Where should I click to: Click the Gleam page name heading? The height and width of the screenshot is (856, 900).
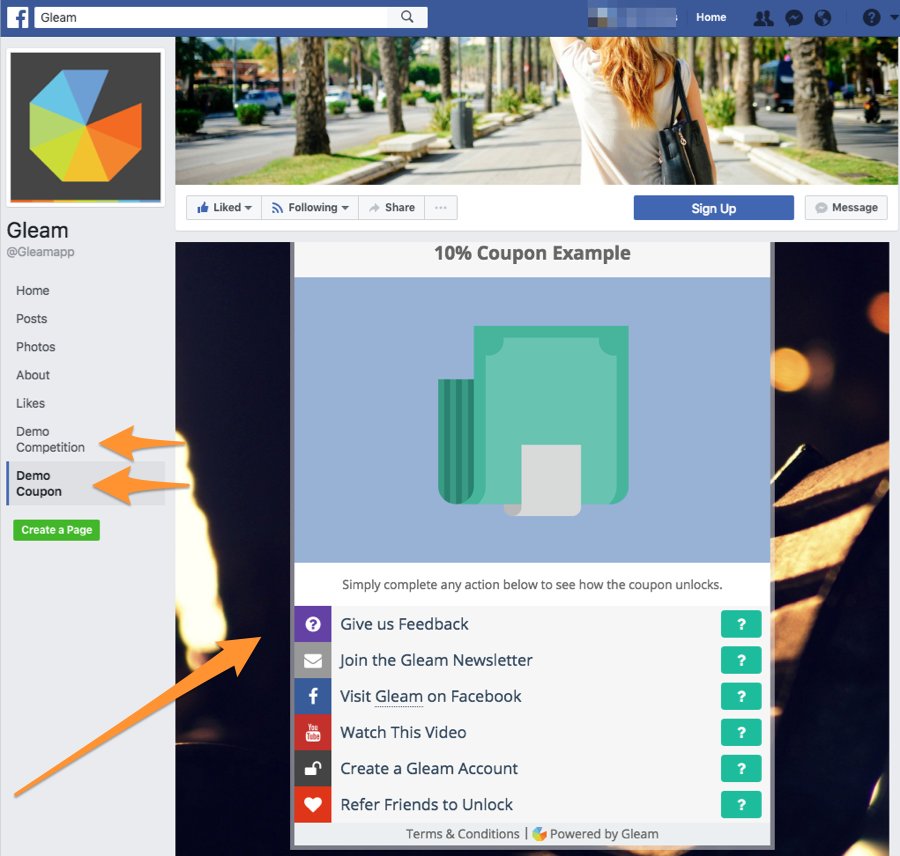pyautogui.click(x=37, y=231)
